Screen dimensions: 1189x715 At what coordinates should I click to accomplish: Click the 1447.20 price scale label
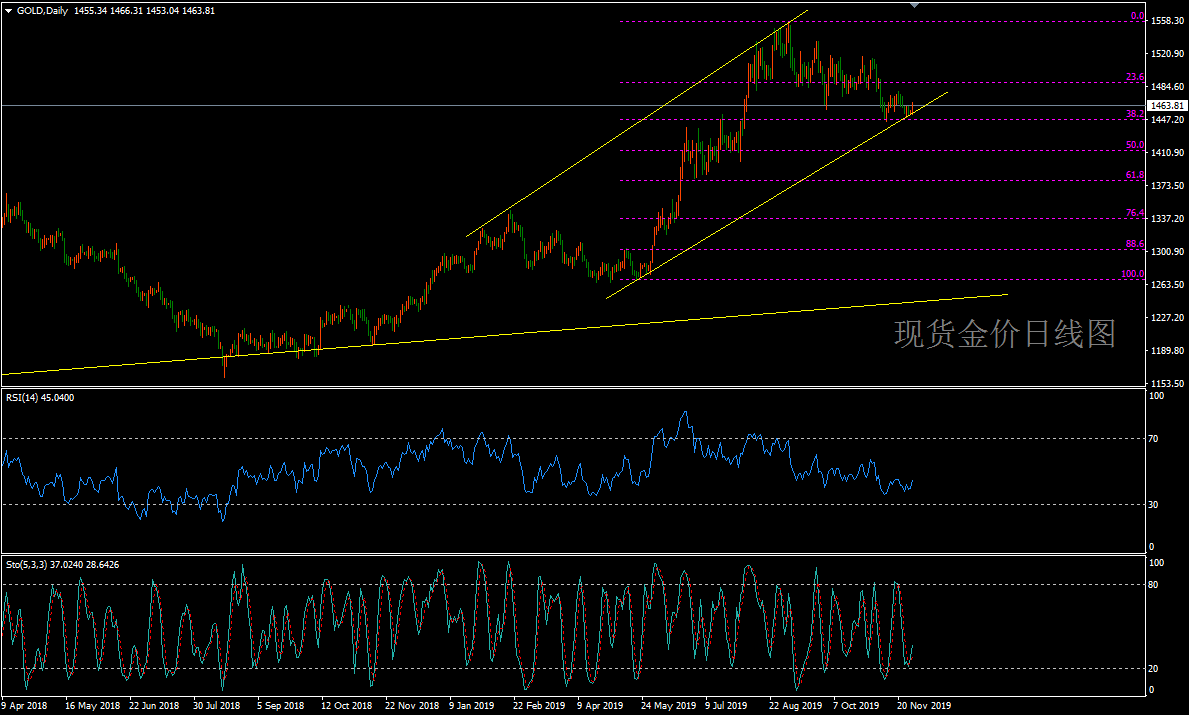click(1167, 120)
